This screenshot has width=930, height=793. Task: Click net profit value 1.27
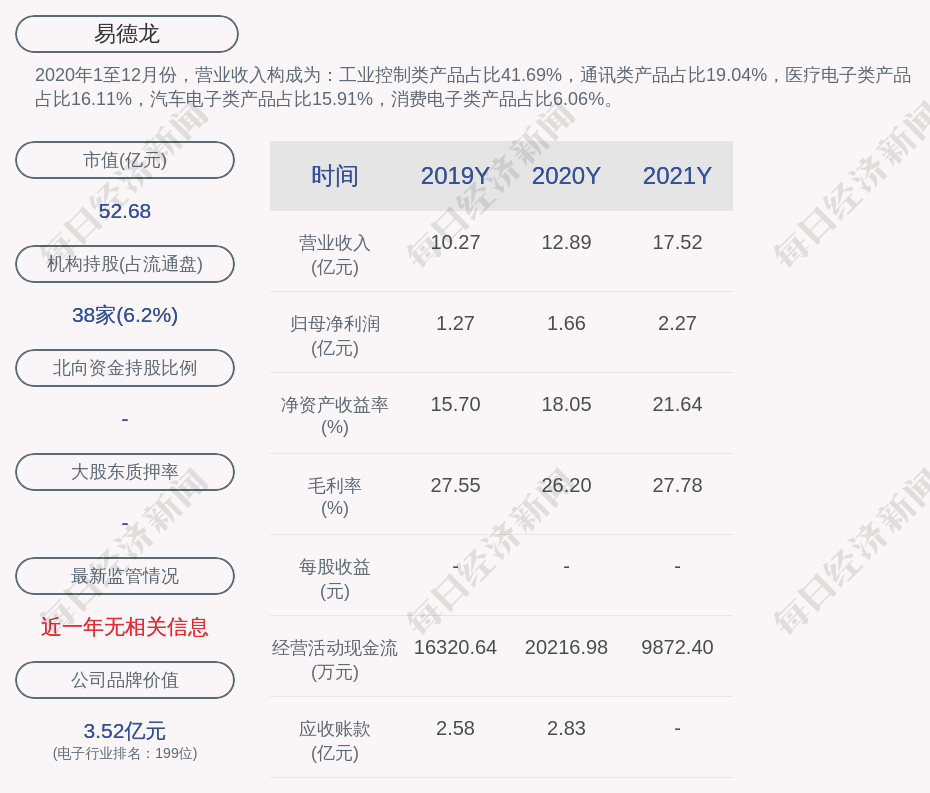pos(455,323)
